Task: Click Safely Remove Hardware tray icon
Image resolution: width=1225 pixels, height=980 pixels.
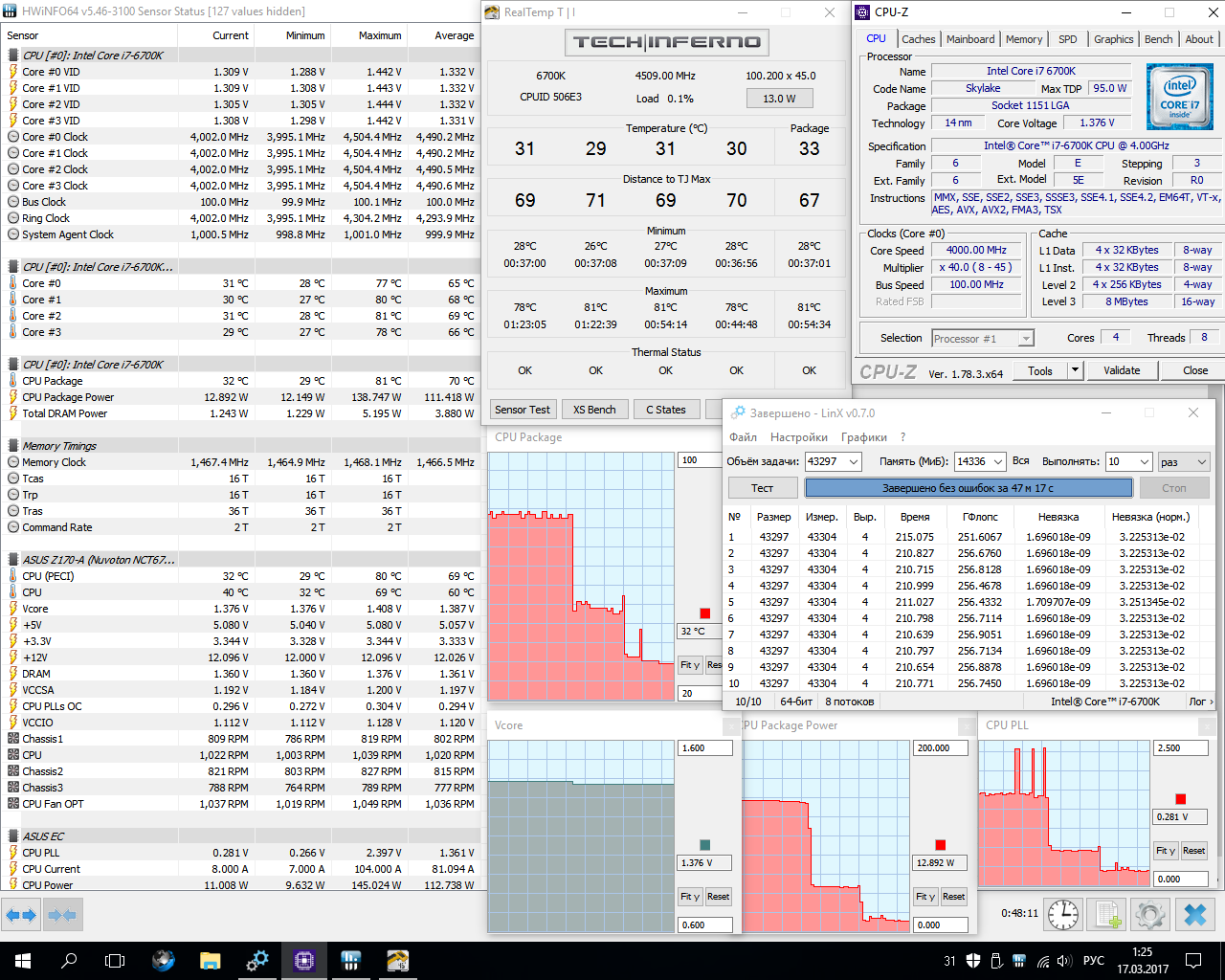Action: [996, 961]
